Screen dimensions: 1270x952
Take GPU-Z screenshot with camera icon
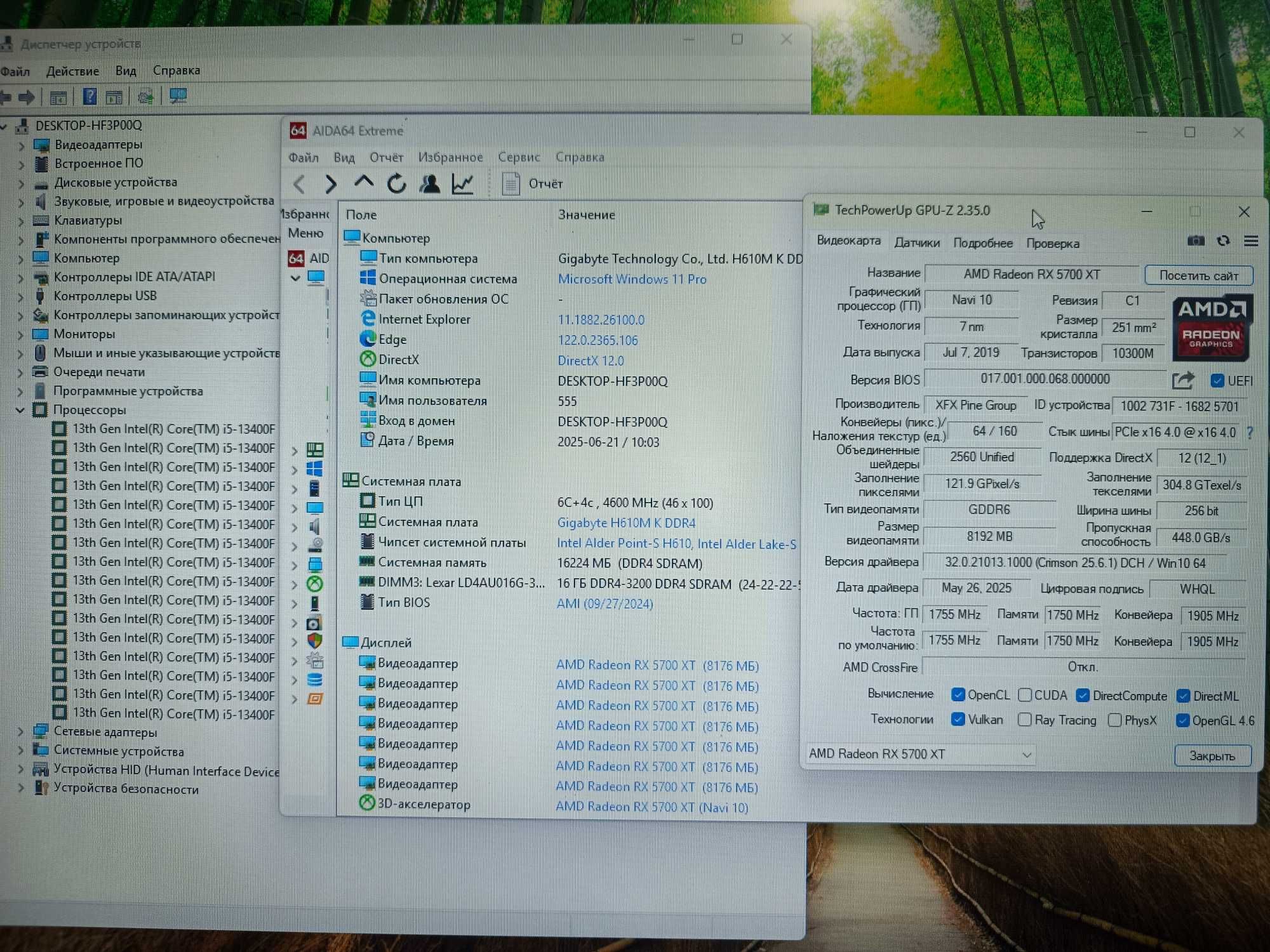click(1196, 241)
